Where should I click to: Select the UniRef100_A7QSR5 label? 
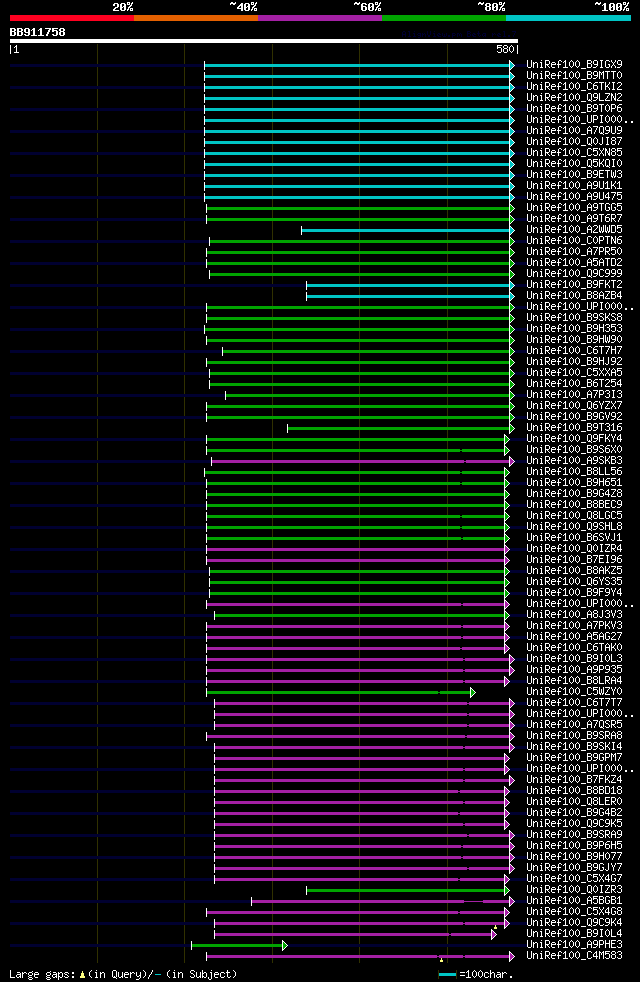tap(574, 725)
